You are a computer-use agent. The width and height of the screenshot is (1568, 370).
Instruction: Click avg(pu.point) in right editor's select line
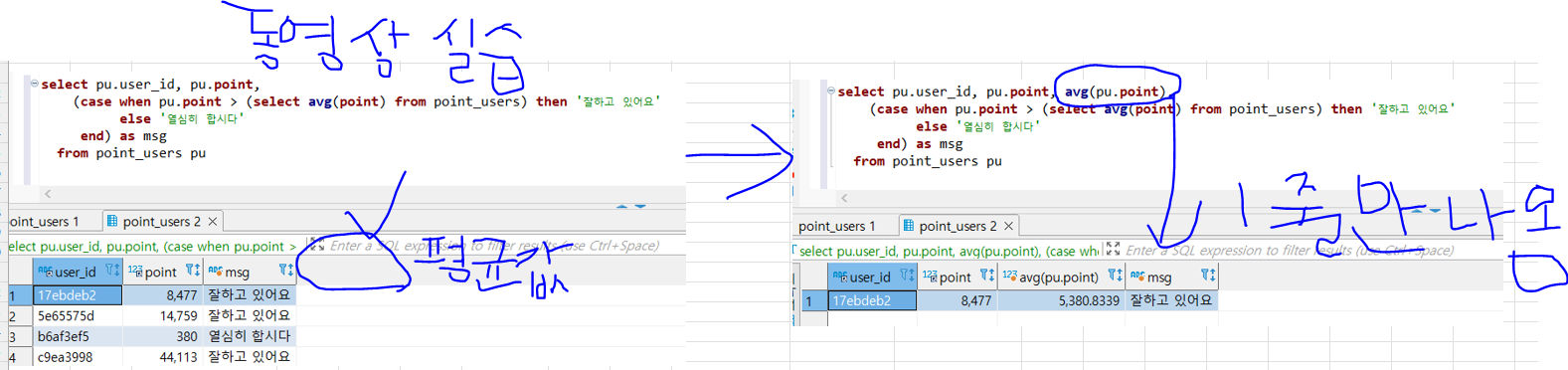[1115, 92]
